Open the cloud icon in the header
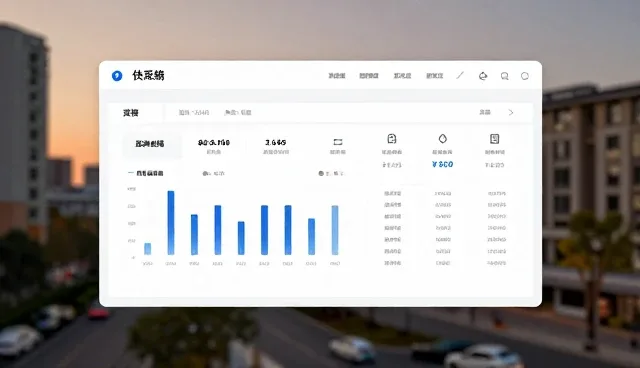 (483, 76)
